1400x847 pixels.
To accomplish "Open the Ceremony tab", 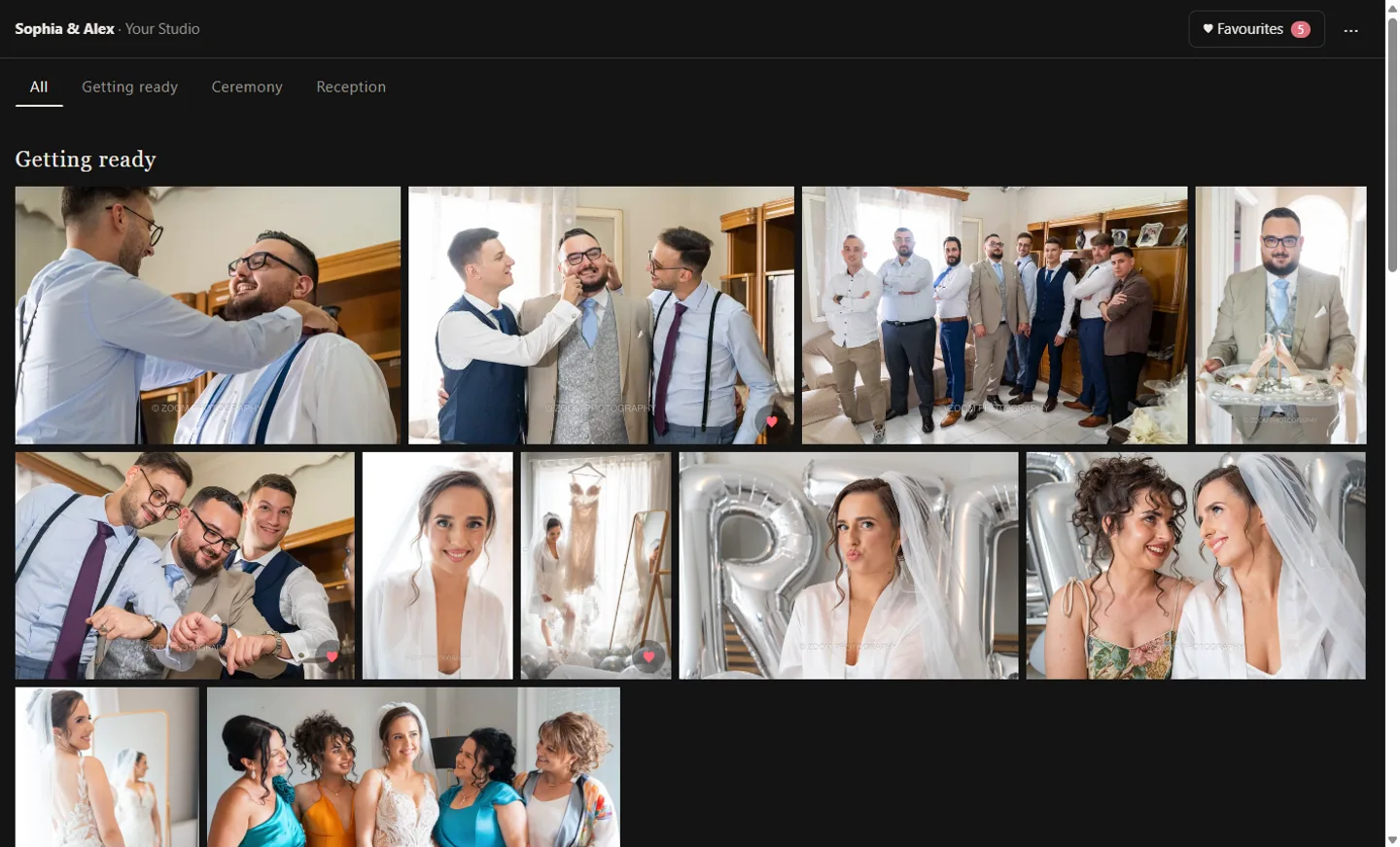I will (247, 87).
